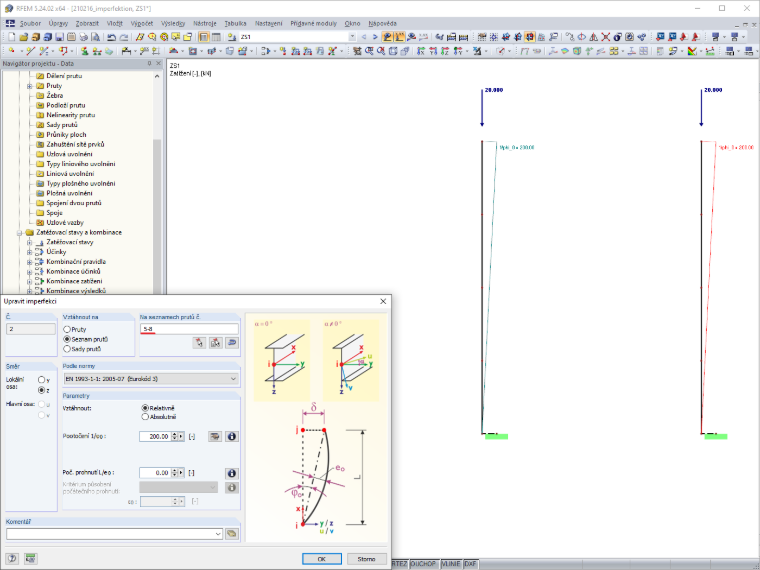Click the new line tool icon in second toolbar
This screenshot has width=760, height=570.
[31, 51]
